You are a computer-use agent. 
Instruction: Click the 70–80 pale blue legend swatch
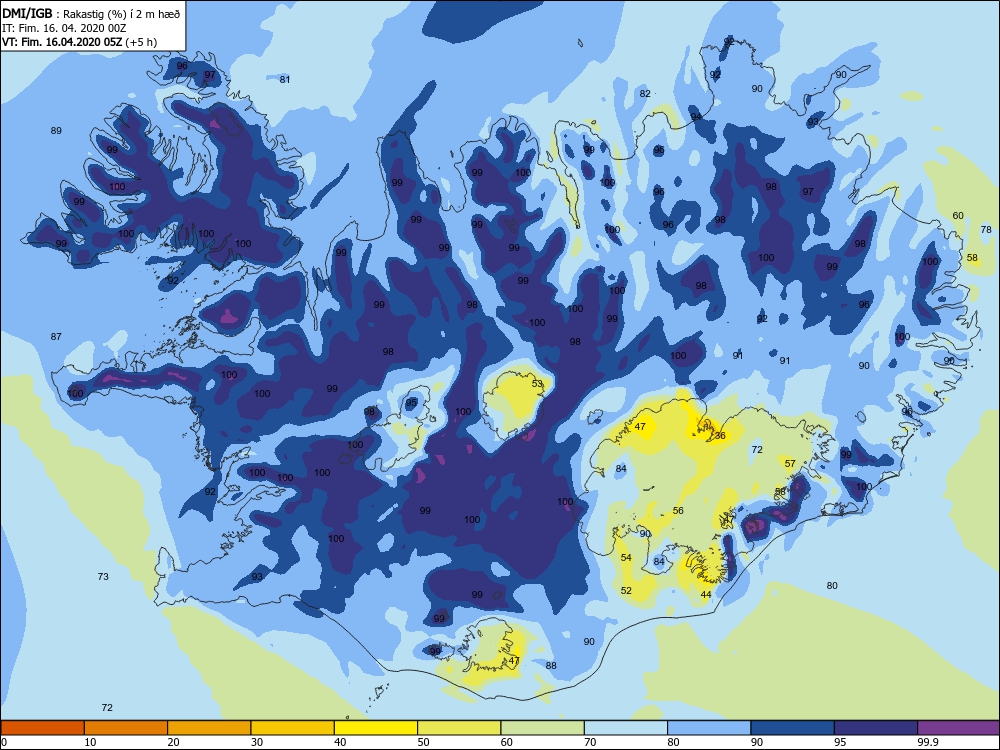[x=626, y=728]
